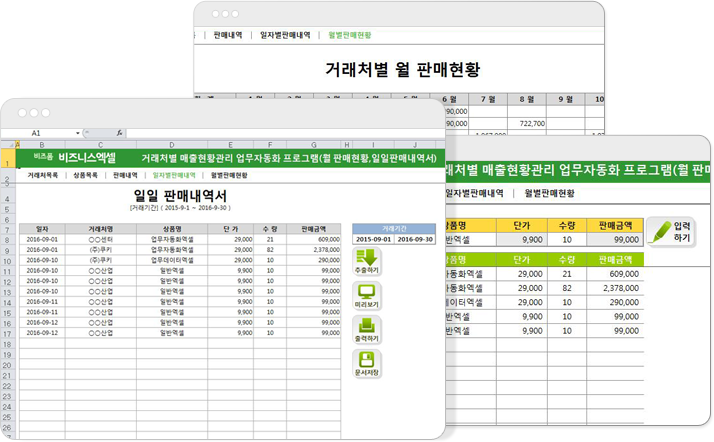Open 상품목록 tab in the front window

[x=86, y=175]
